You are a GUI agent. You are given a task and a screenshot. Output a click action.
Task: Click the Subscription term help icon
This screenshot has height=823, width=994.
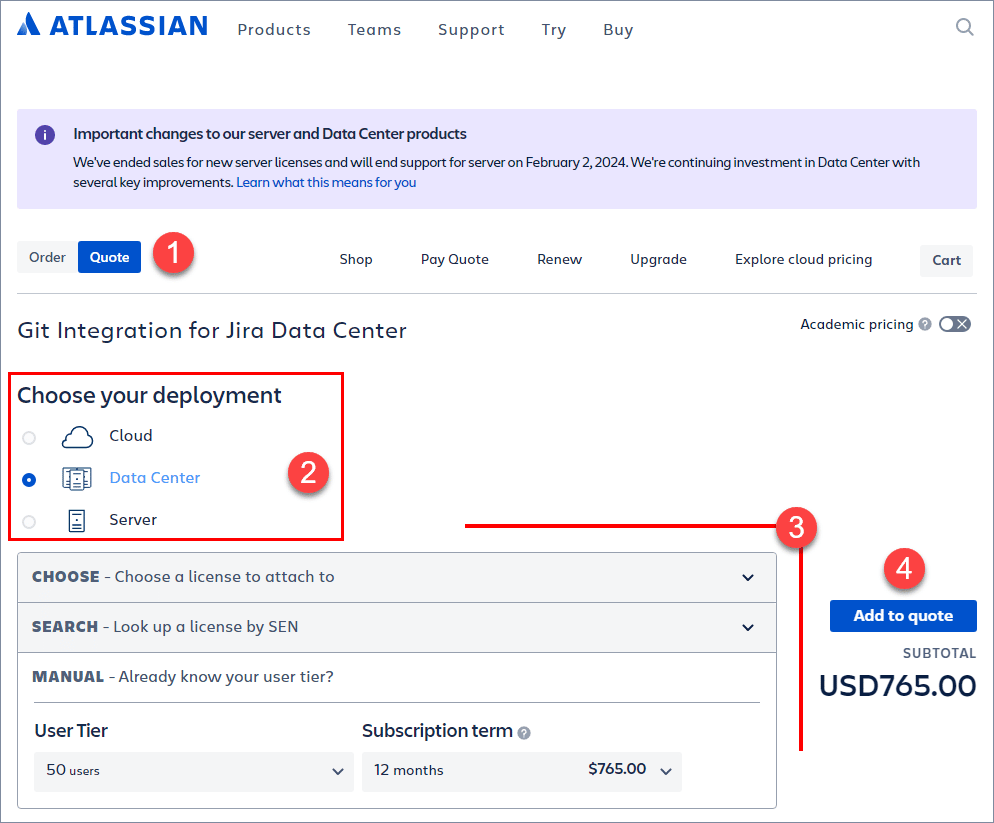[523, 732]
